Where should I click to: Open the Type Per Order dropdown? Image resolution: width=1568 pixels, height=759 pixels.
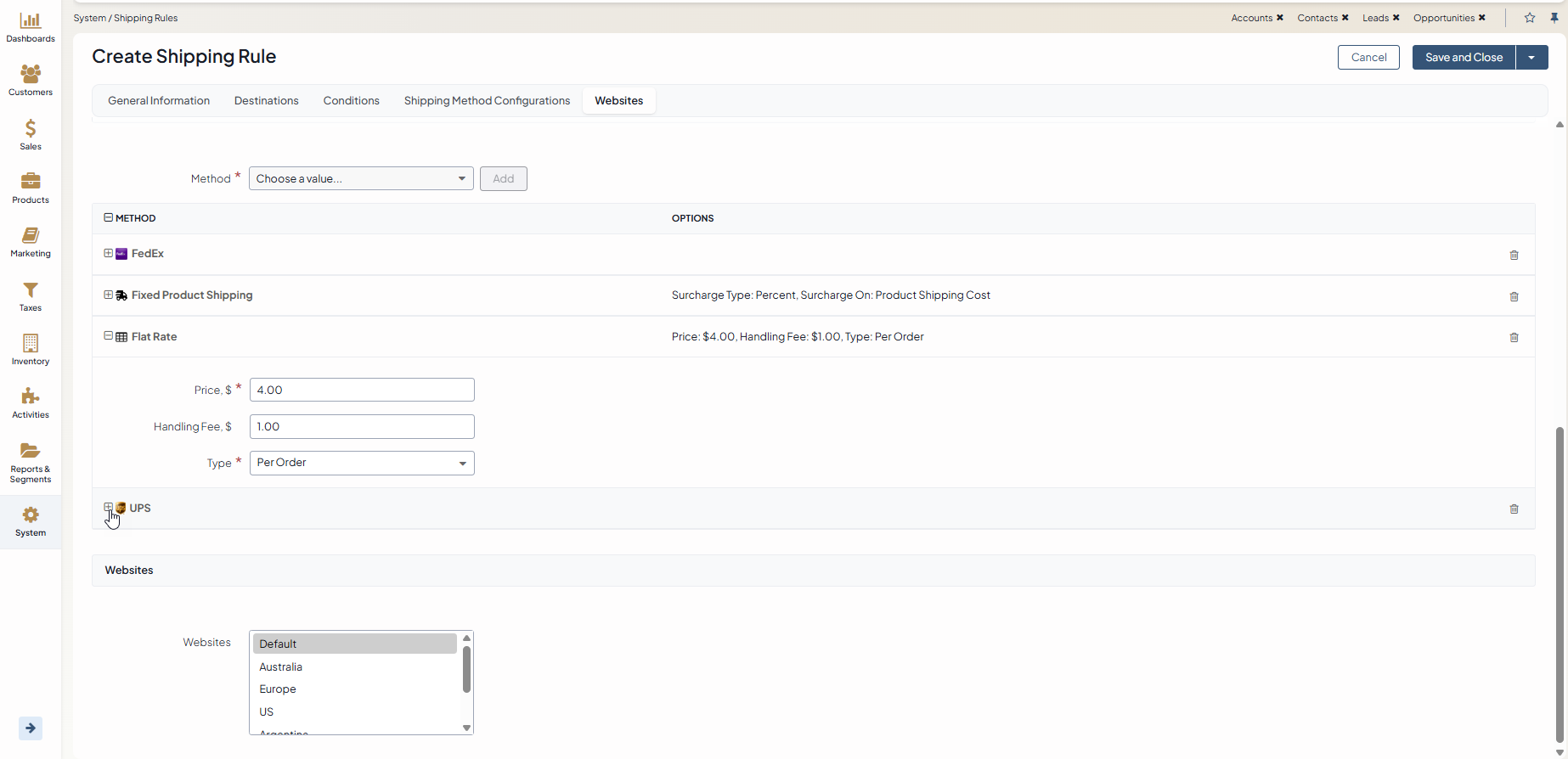pyautogui.click(x=362, y=463)
